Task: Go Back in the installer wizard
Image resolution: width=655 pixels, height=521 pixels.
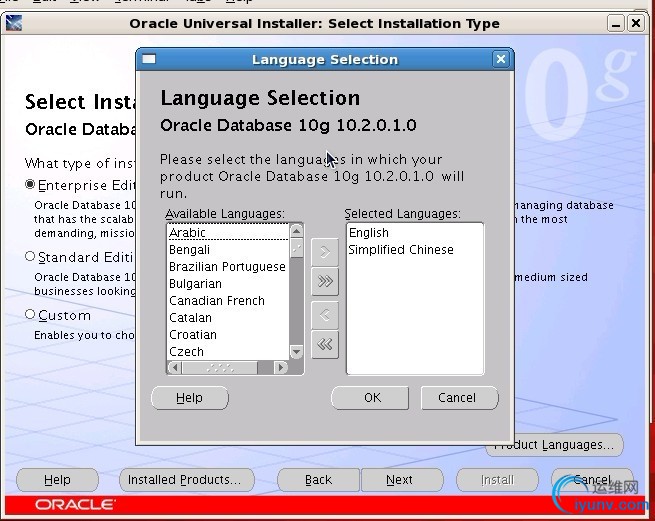Action: pyautogui.click(x=318, y=480)
